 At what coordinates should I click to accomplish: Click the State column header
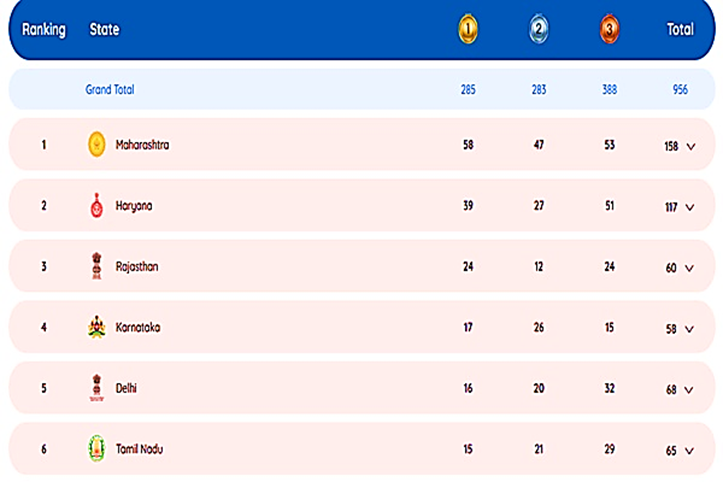(x=104, y=30)
